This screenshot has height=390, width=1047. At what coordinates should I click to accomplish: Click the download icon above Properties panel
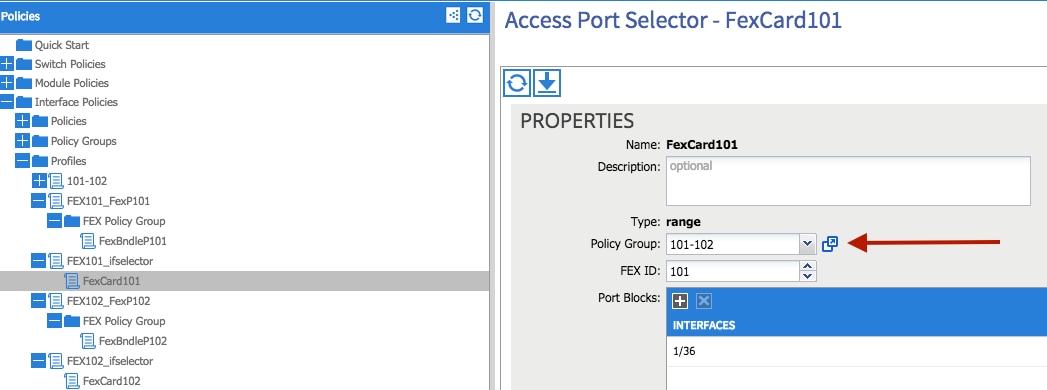coord(547,83)
